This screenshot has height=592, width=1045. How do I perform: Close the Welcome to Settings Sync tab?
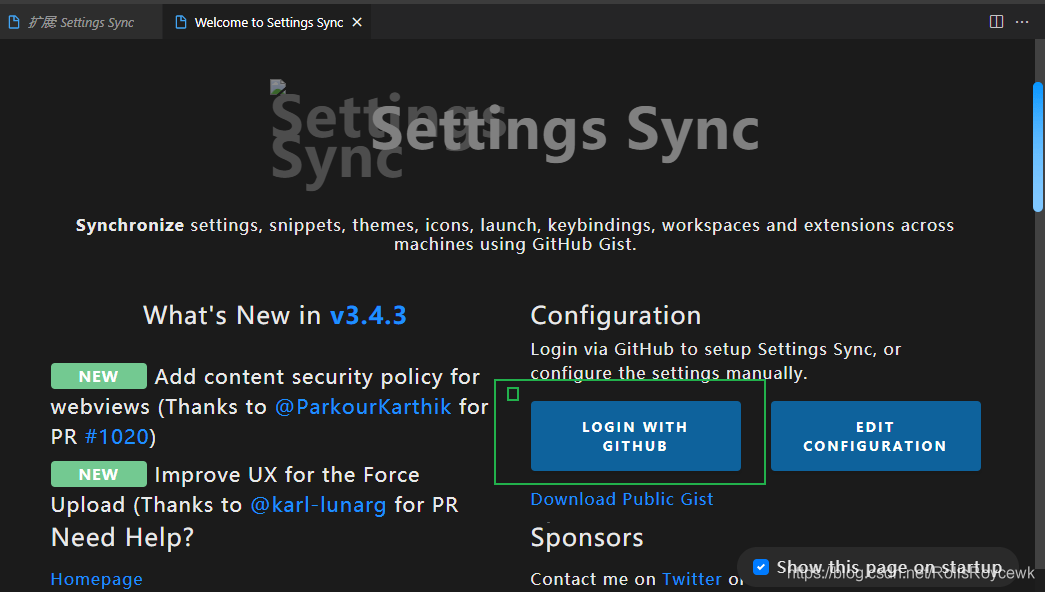357,22
